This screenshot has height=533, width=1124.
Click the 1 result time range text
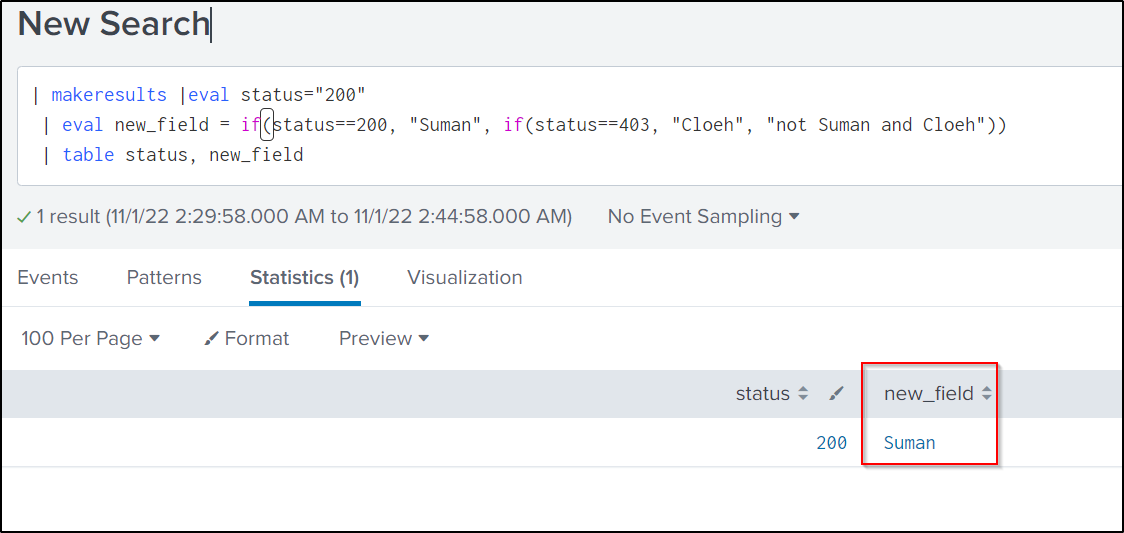click(x=304, y=217)
